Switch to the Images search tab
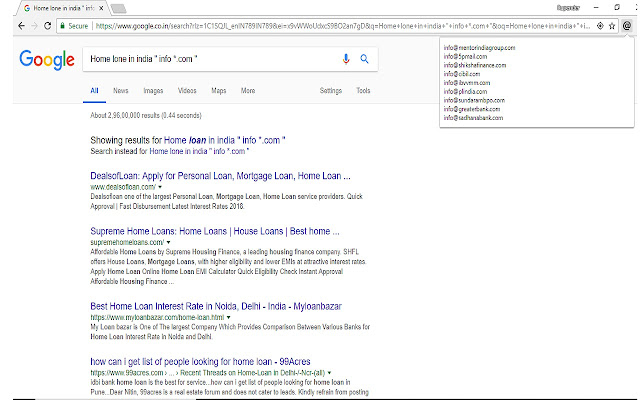640x400 pixels. click(x=153, y=91)
